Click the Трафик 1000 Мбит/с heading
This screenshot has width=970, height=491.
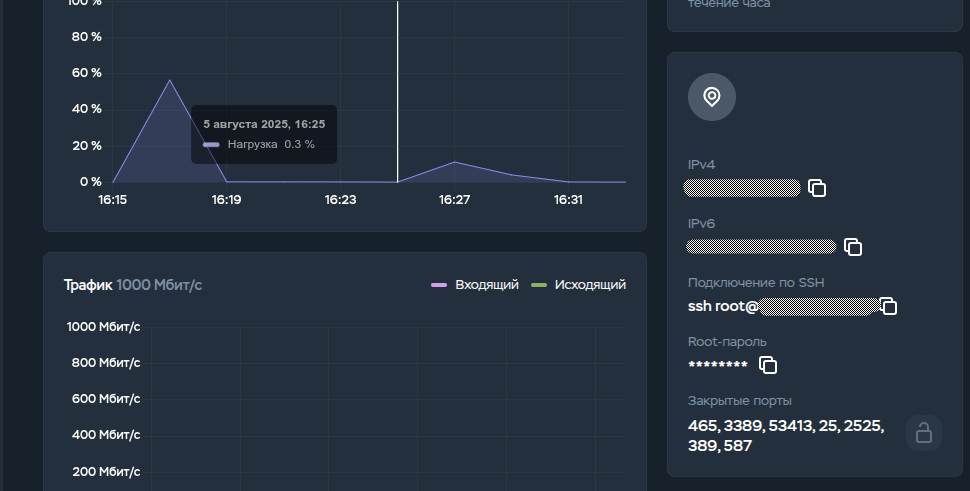tap(133, 285)
